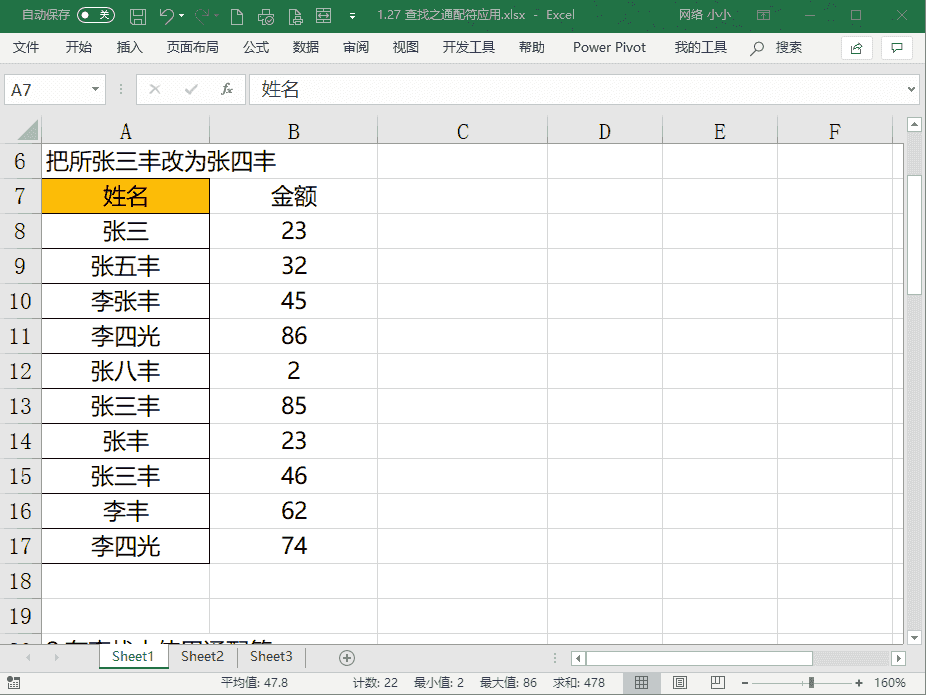Click the Cancel X icon in formula bar
Viewport: 926px width, 695px height.
pyautogui.click(x=155, y=90)
